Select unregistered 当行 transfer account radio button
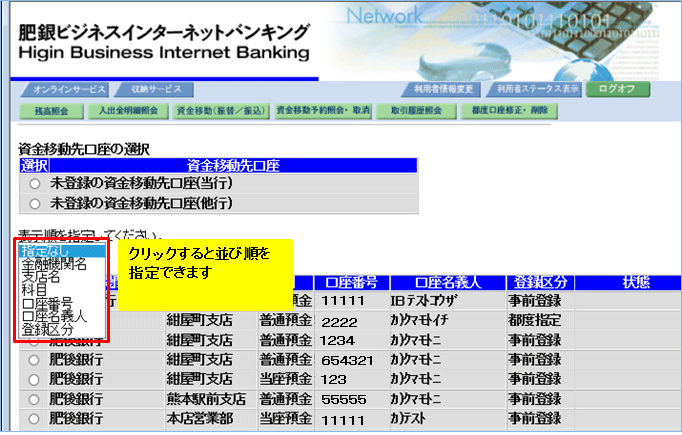Screen dimensions: 682x435 coord(35,184)
